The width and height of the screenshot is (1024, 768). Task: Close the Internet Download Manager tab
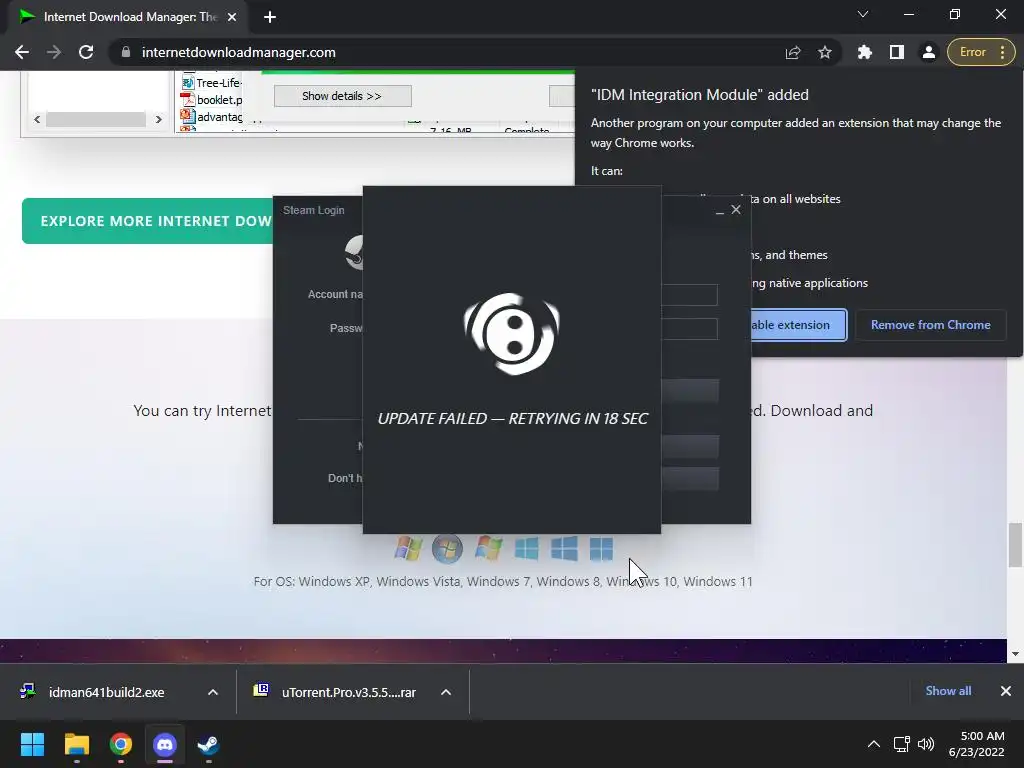(232, 17)
